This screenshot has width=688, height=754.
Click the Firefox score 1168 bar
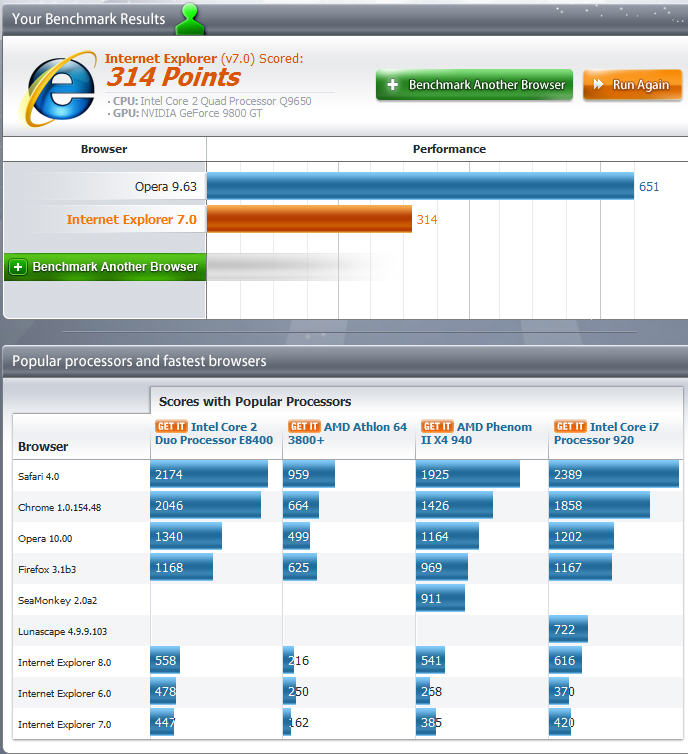click(182, 567)
